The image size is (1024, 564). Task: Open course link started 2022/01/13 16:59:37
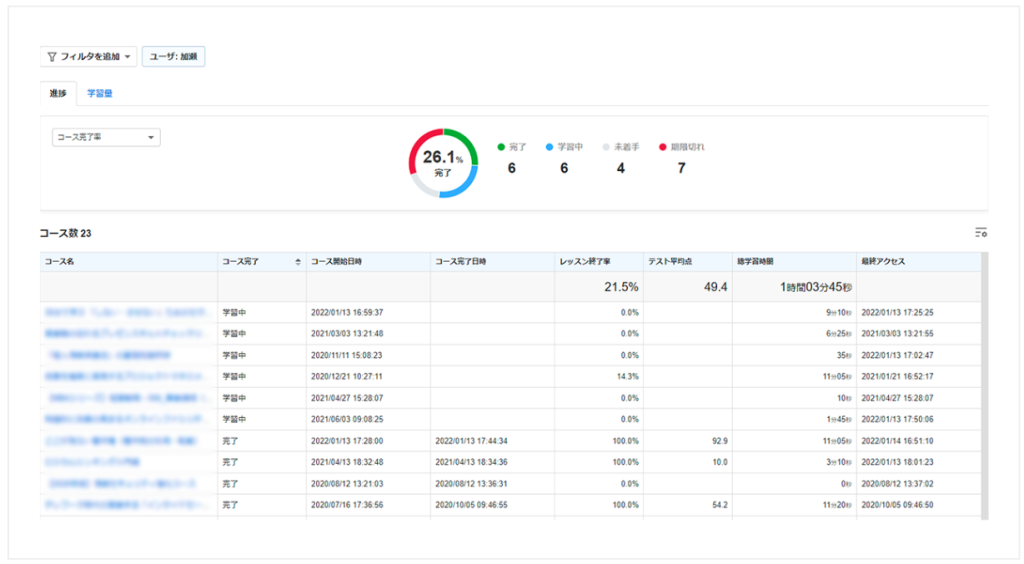[x=125, y=312]
